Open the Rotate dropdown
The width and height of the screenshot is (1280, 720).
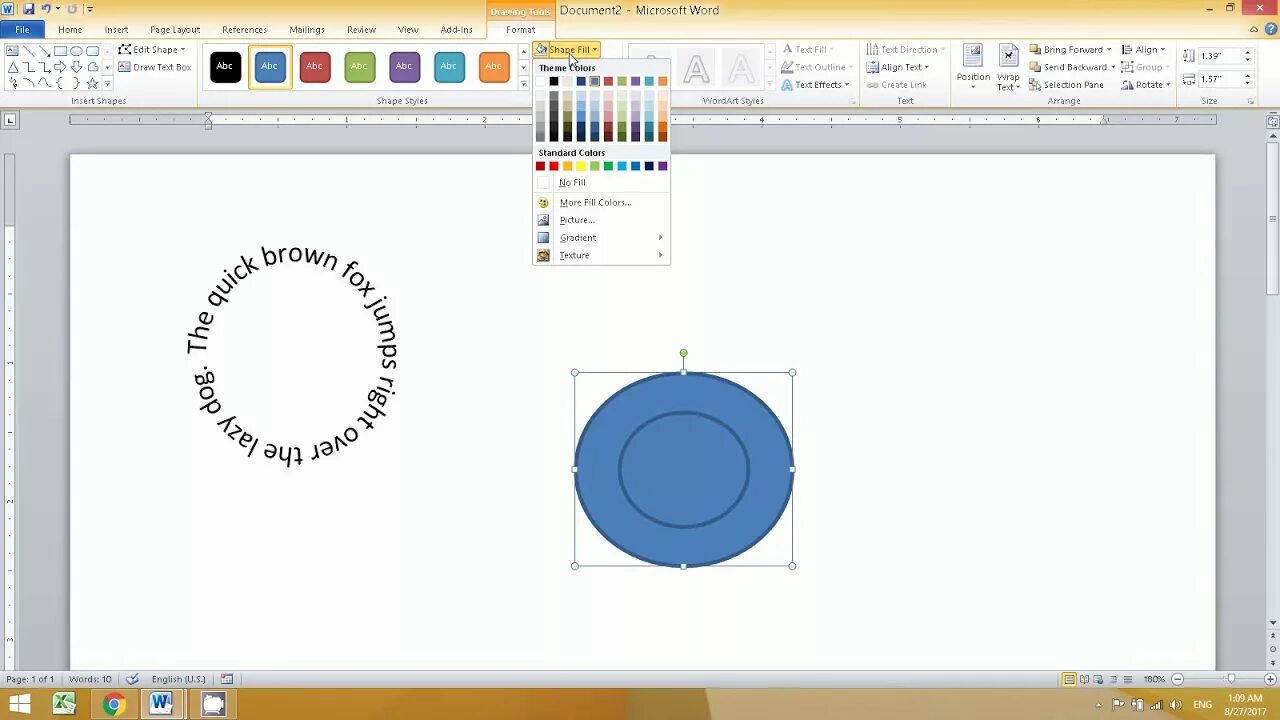coord(1145,85)
